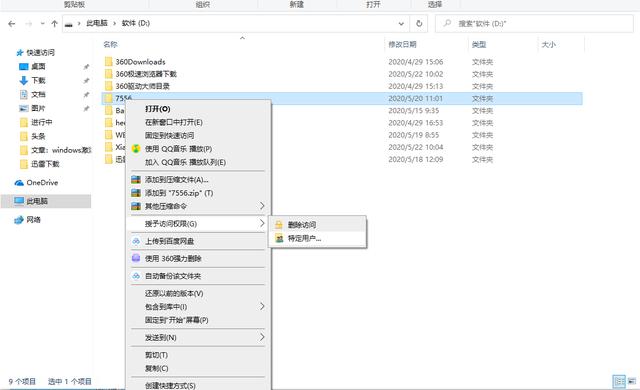Select the 360驱动大师目录 folder
This screenshot has height=390, width=640.
coord(142,86)
